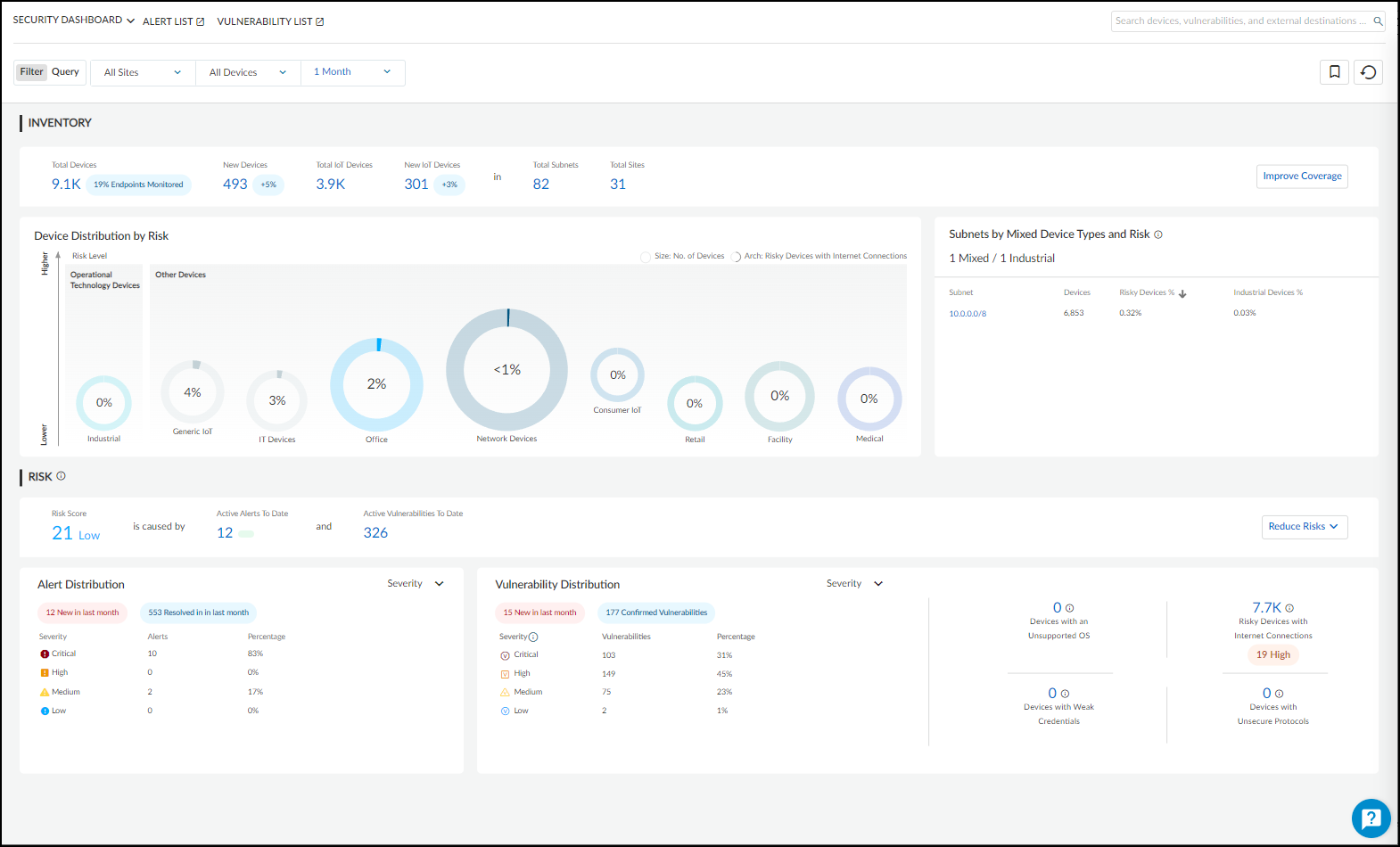Screen dimensions: 1400x847
Task: Click info icon beside Subnets by Mixed Device Types
Action: (1158, 234)
